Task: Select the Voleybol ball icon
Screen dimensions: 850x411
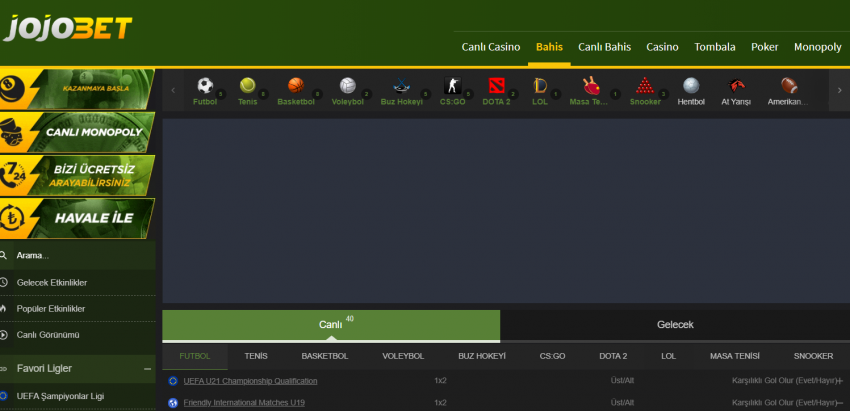Action: [348, 85]
